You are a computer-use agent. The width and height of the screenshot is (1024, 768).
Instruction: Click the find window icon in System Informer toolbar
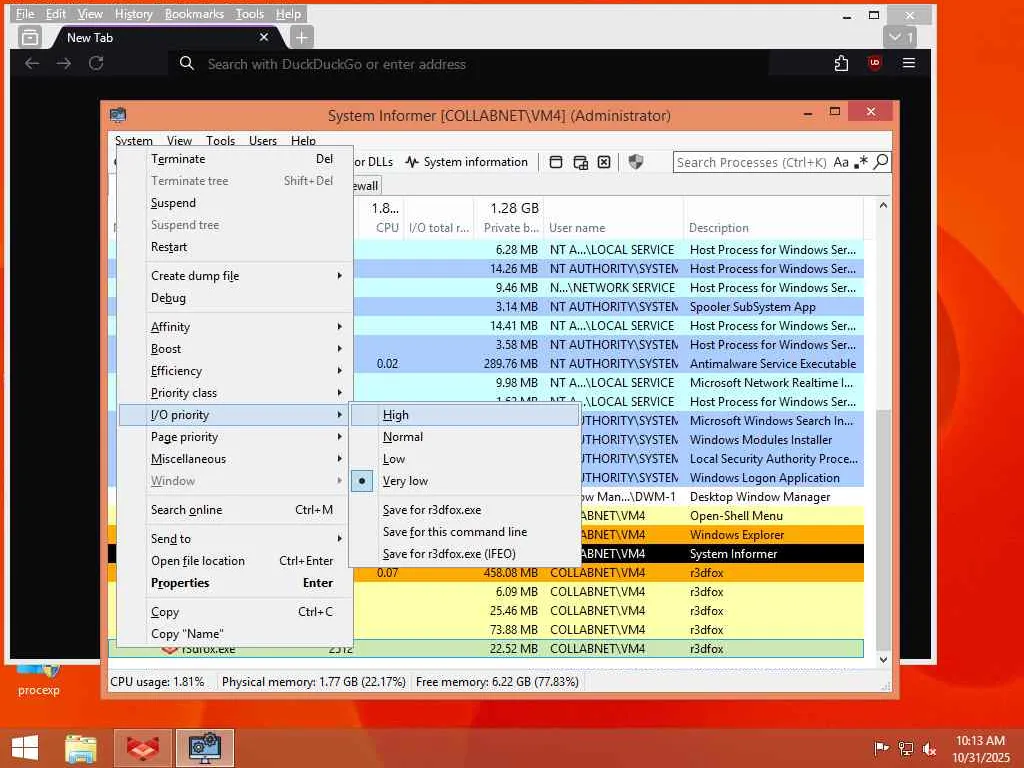tap(556, 162)
